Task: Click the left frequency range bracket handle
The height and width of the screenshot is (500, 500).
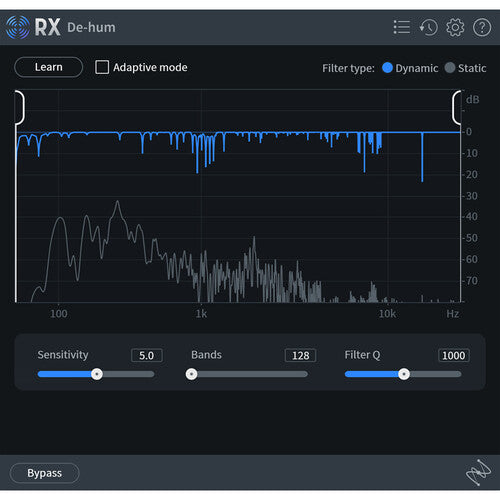Action: click(20, 107)
